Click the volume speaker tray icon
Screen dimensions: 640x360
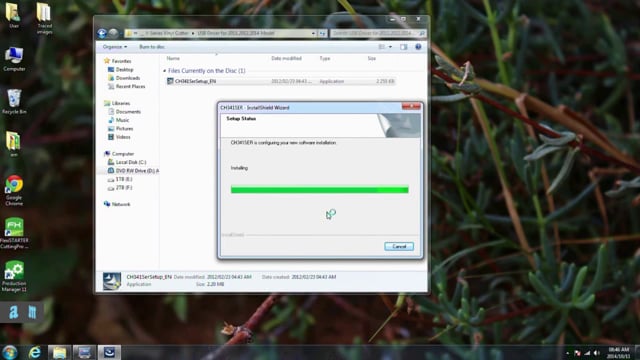(x=596, y=353)
